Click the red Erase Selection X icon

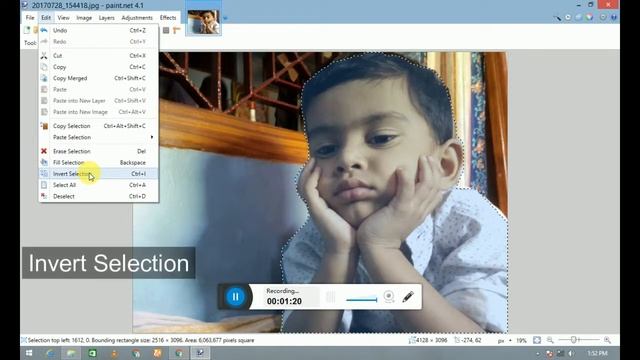pyautogui.click(x=44, y=151)
